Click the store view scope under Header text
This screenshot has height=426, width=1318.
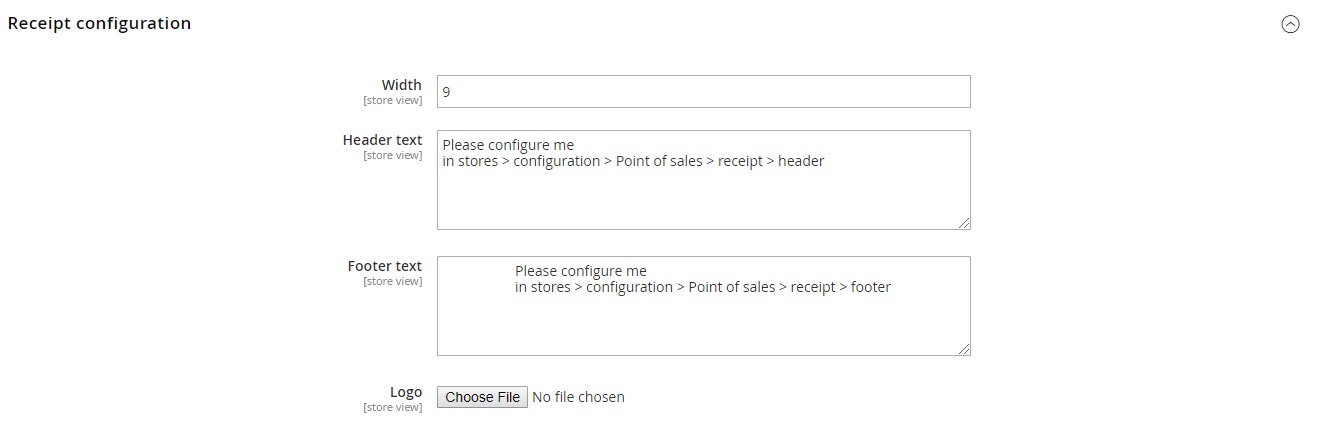coord(392,155)
